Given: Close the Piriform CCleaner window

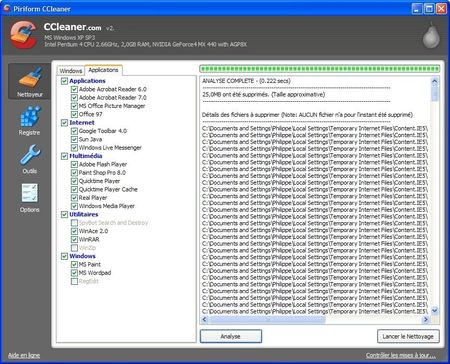Looking at the screenshot, I should pos(441,8).
